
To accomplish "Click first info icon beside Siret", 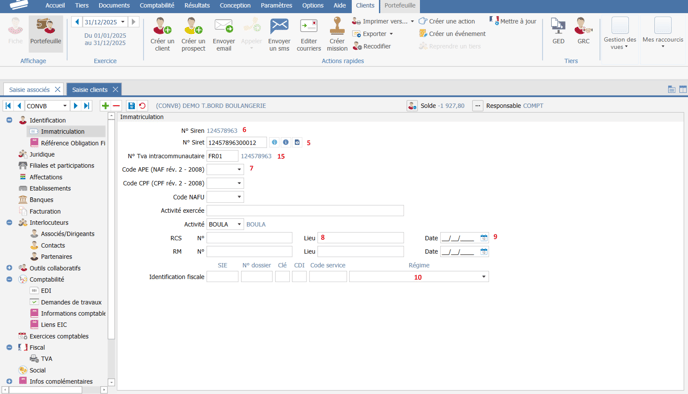I will click(x=274, y=142).
